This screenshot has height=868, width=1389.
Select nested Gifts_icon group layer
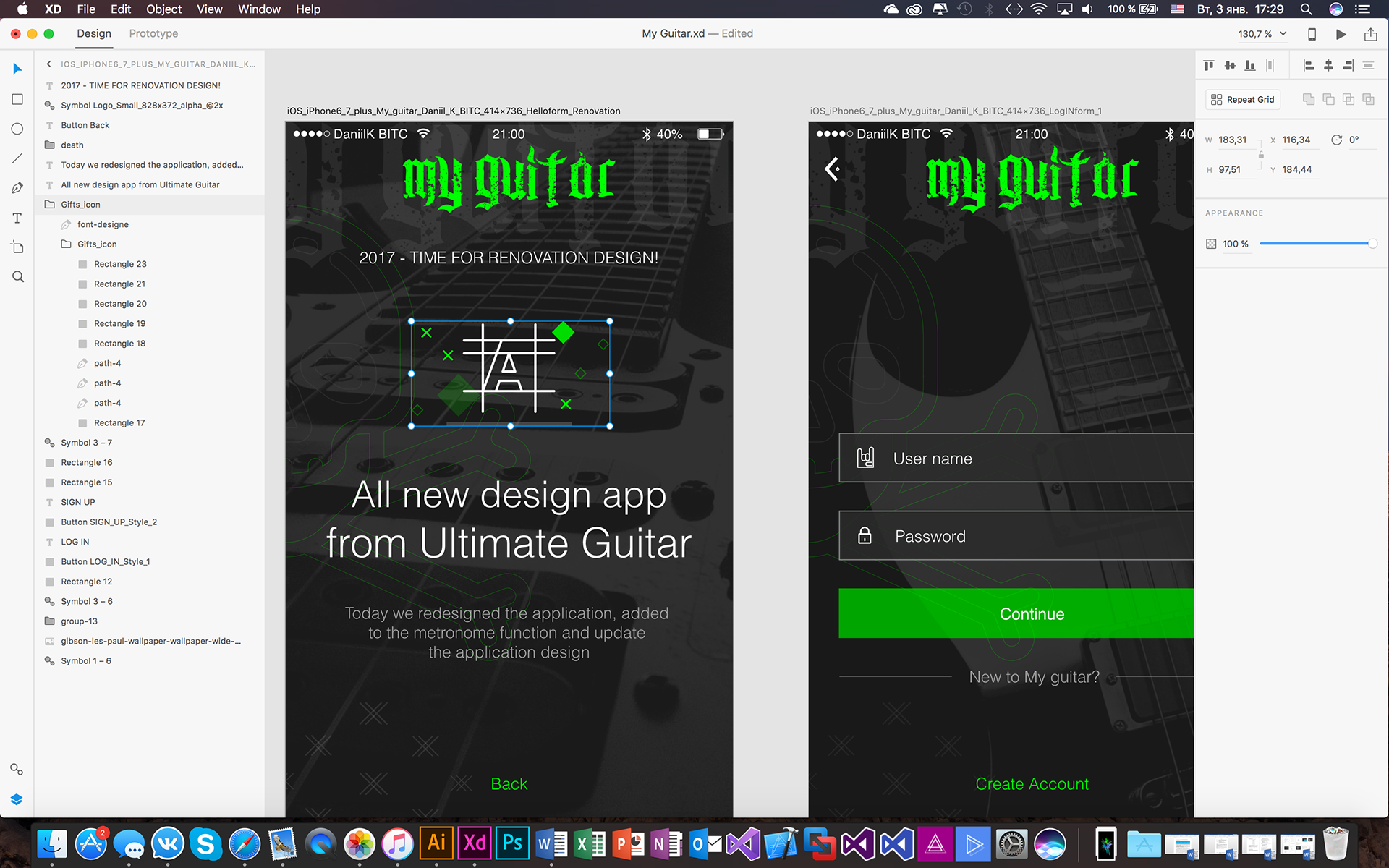(97, 244)
